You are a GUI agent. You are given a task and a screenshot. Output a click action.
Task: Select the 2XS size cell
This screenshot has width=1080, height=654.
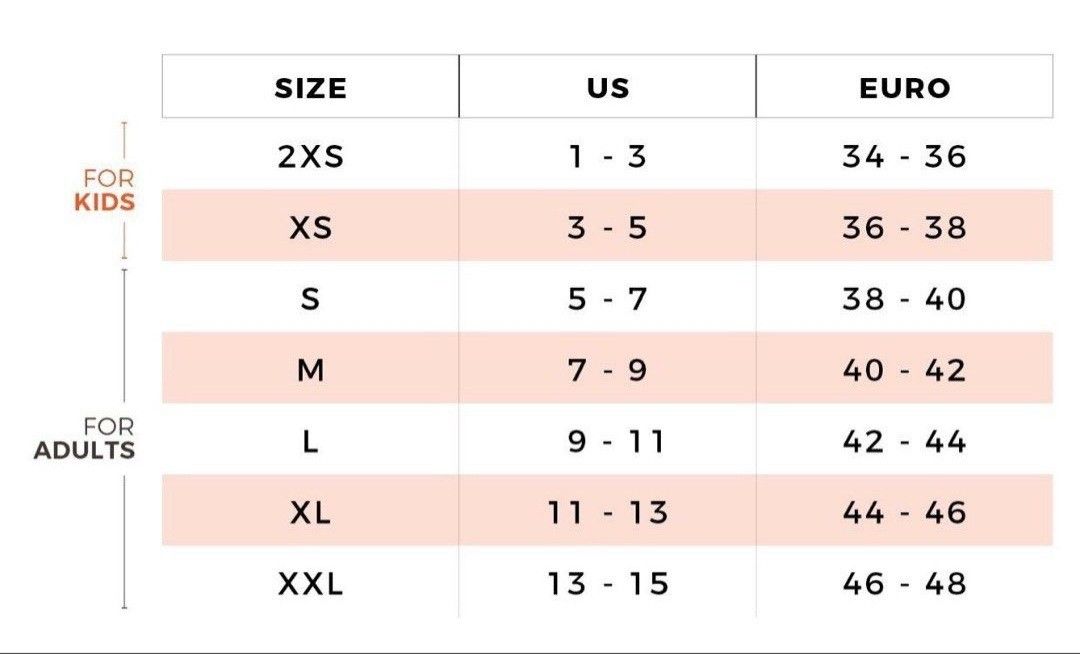[x=311, y=156]
